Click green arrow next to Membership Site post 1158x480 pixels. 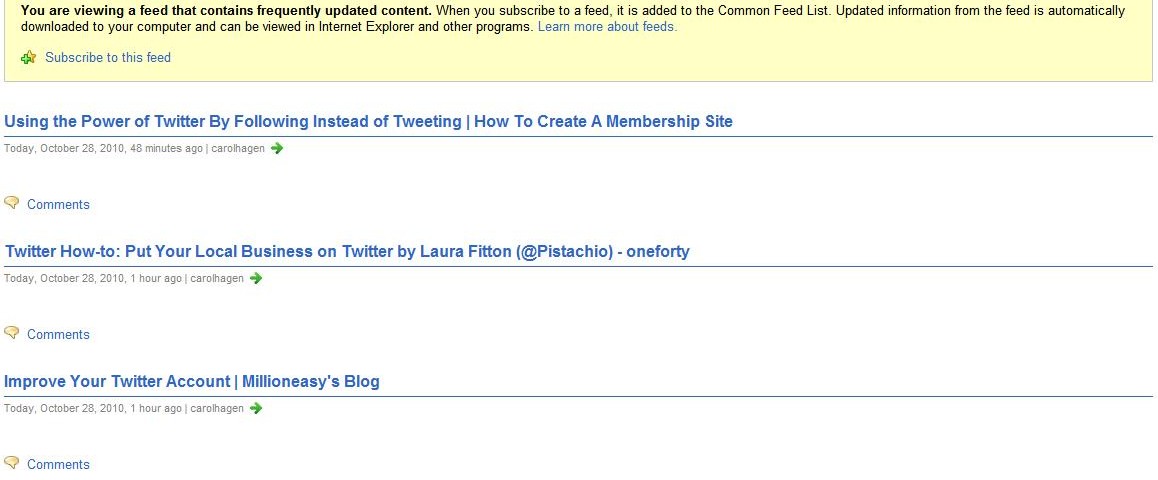coord(277,148)
